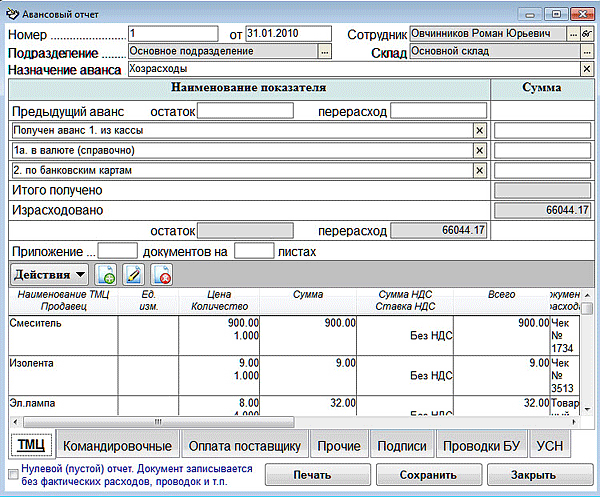Image resolution: width=600 pixels, height=497 pixels.
Task: Click the 'Сумма НДС Ставка НДС' column header
Action: click(405, 300)
